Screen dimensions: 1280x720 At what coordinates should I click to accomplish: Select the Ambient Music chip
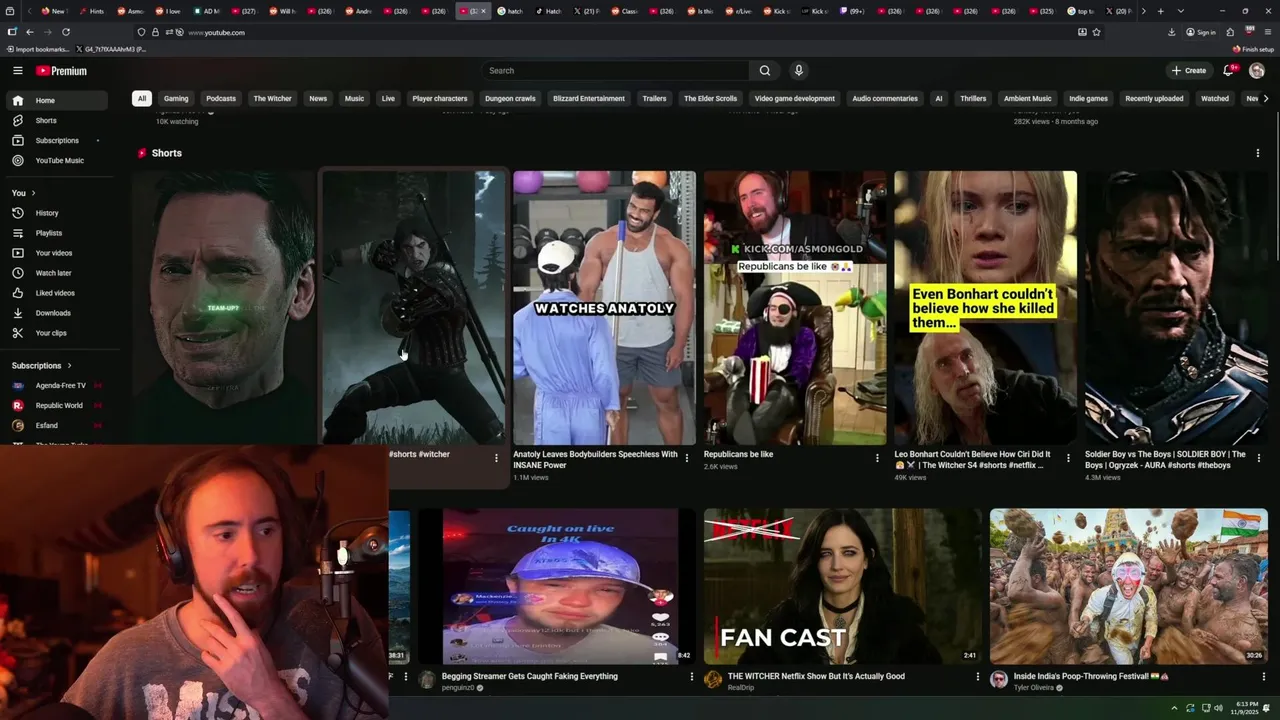[1028, 98]
